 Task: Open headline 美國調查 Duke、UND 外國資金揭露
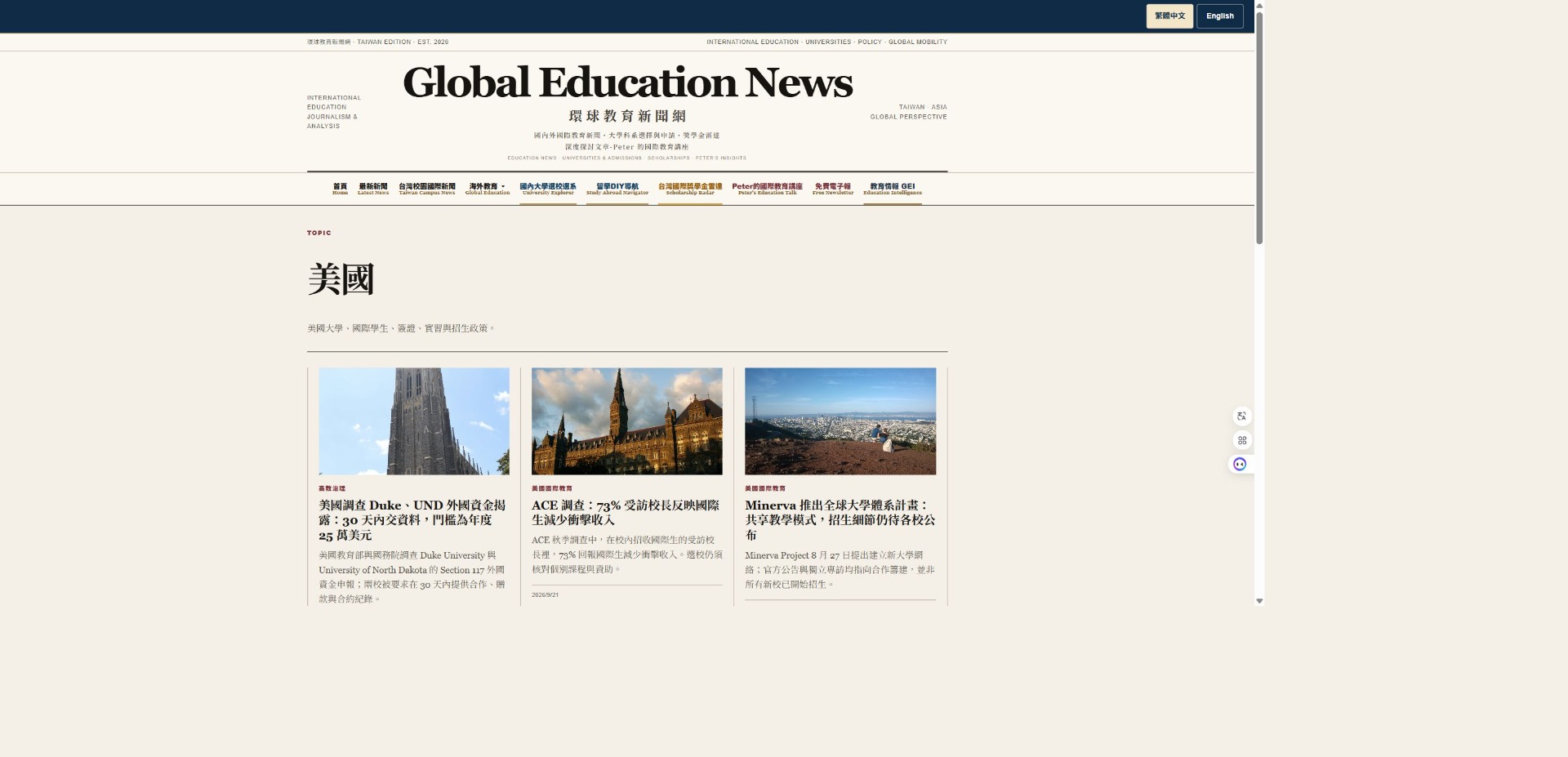pyautogui.click(x=412, y=520)
